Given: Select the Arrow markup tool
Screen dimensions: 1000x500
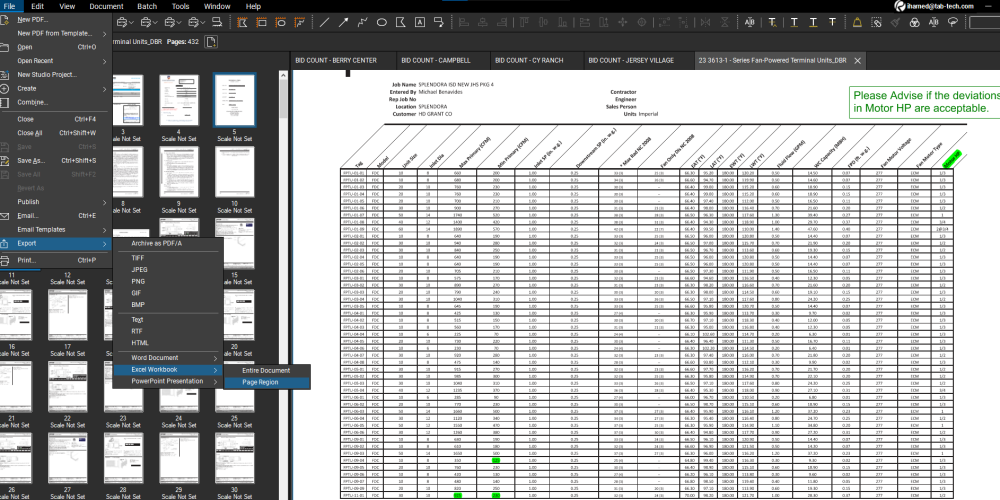Looking at the screenshot, I should coord(344,22).
